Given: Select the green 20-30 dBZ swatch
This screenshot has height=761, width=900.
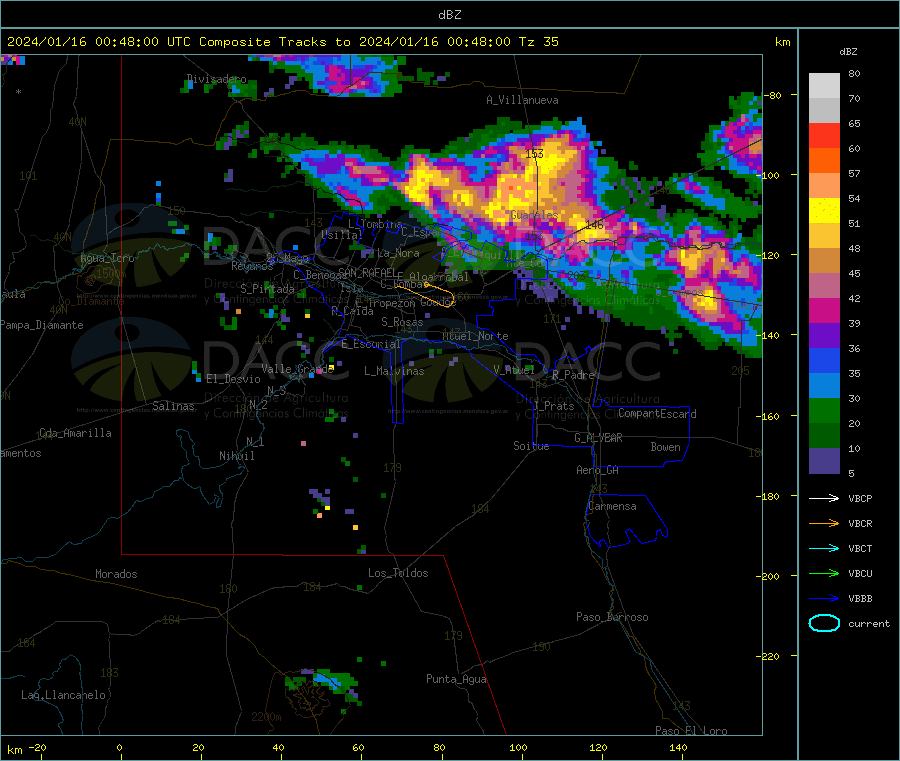Looking at the screenshot, I should tap(824, 411).
